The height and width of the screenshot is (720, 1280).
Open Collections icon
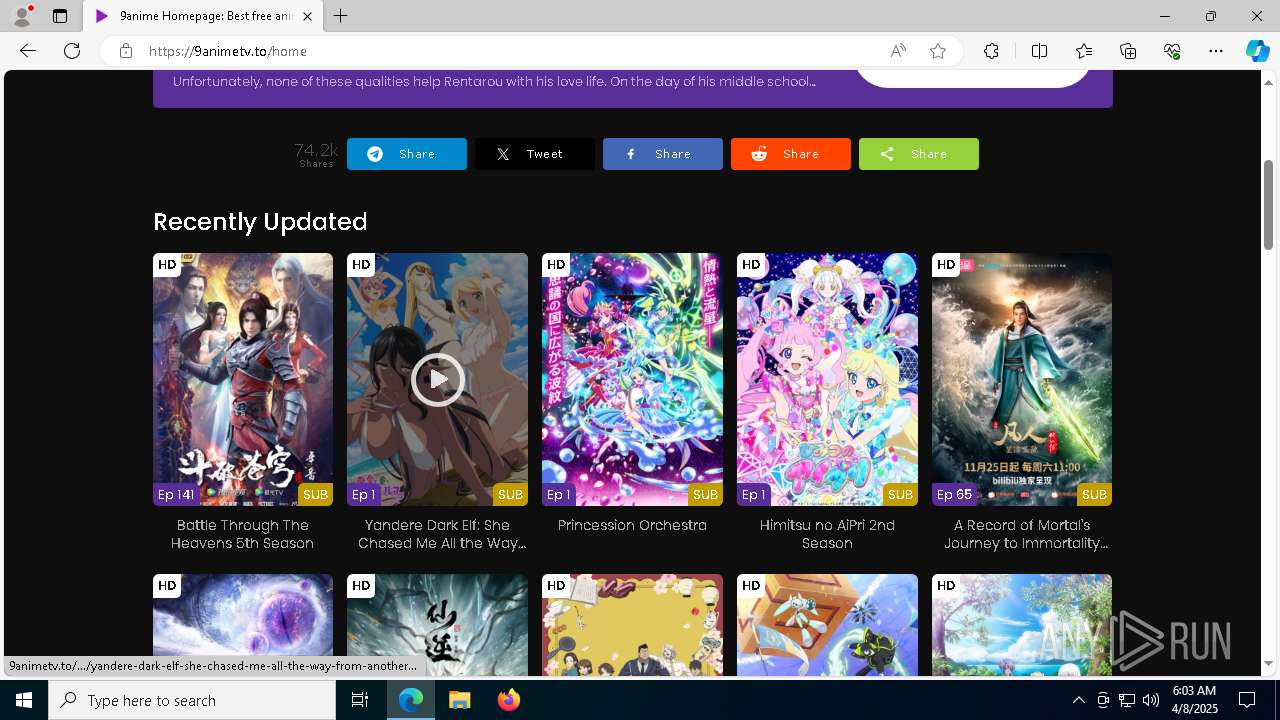1128,51
